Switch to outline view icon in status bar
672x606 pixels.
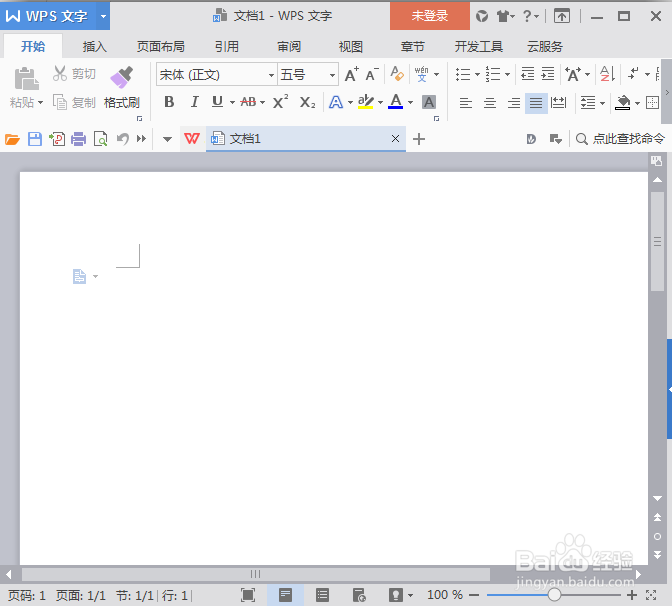tap(322, 595)
